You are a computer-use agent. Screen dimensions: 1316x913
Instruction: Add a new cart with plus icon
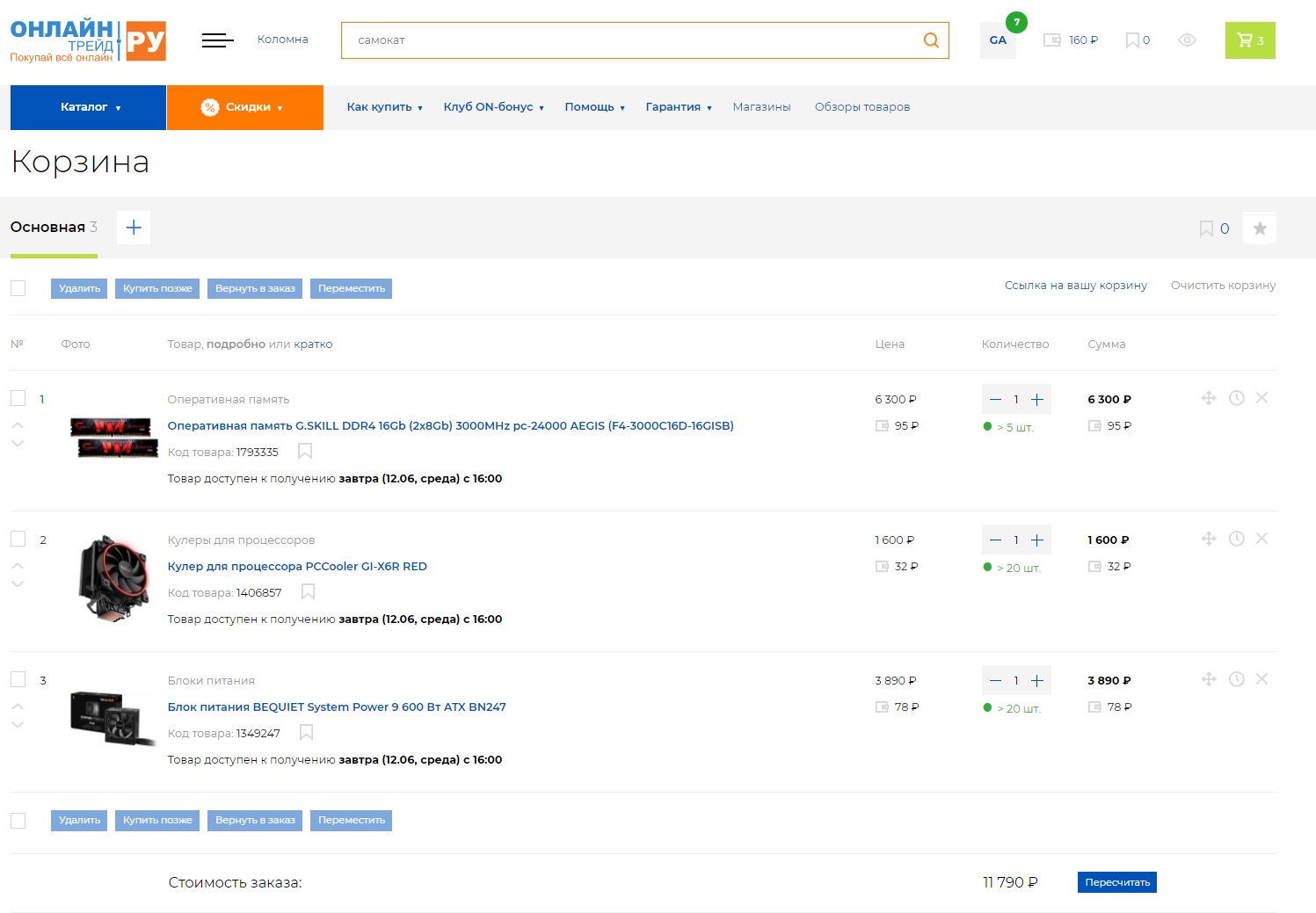click(134, 228)
